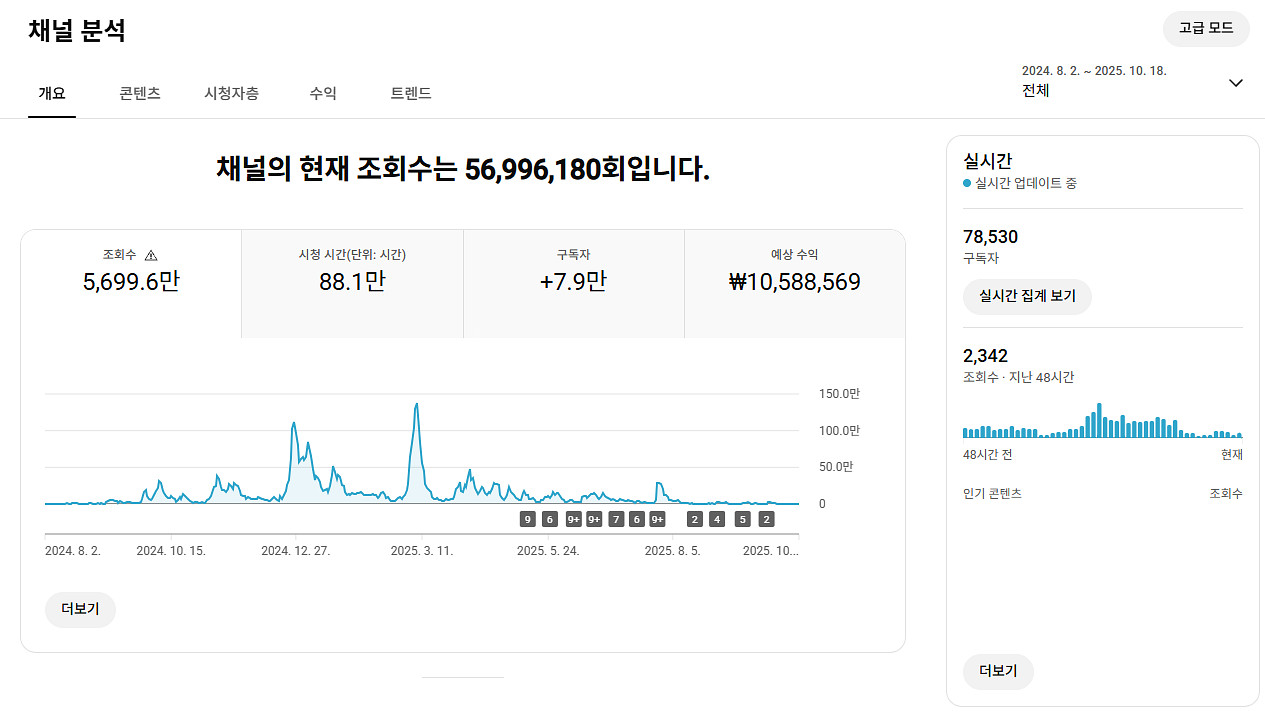Click 더보기 below the views chart
This screenshot has height=714, width=1265.
[80, 609]
